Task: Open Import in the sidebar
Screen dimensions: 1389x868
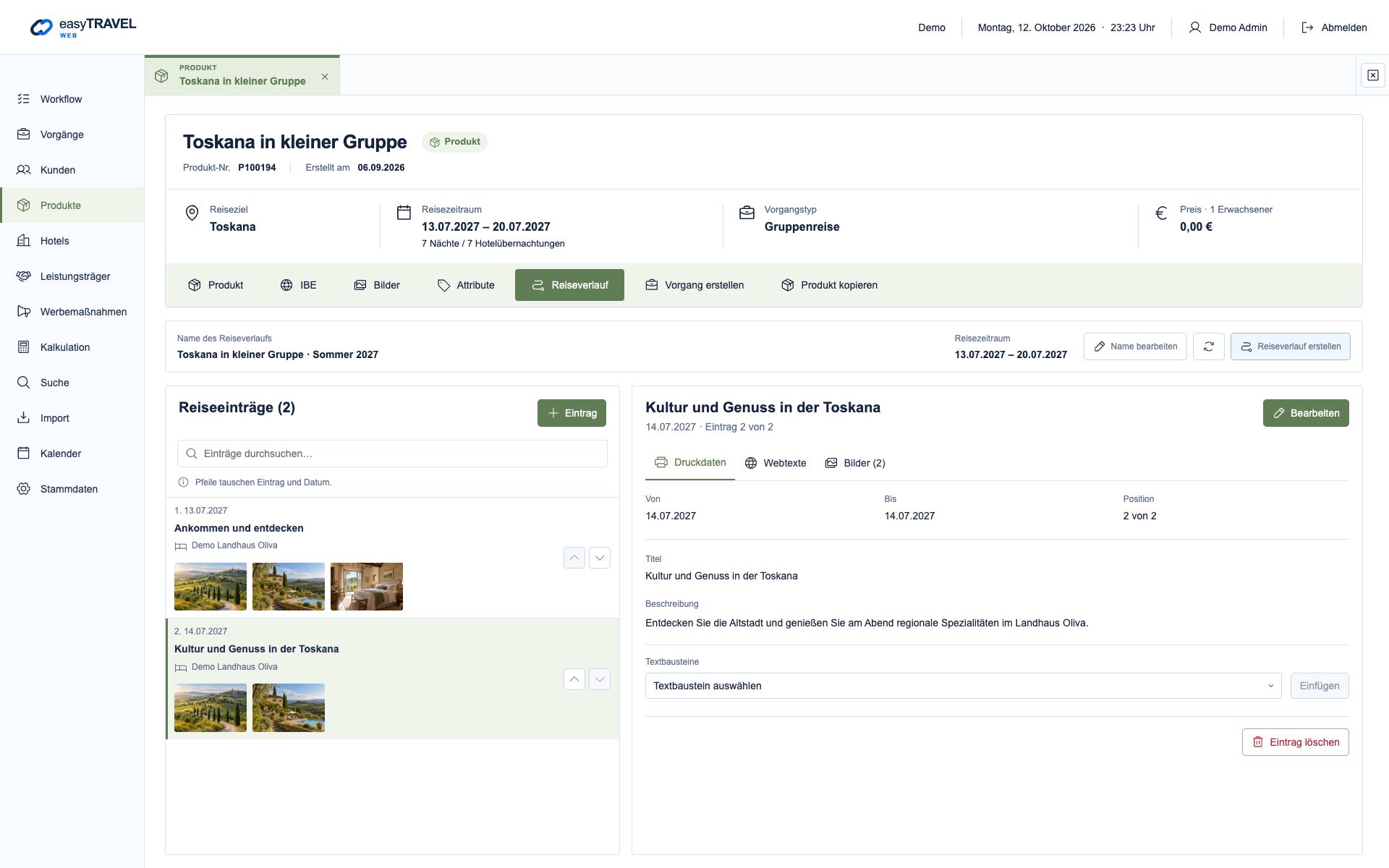Action: click(x=72, y=418)
